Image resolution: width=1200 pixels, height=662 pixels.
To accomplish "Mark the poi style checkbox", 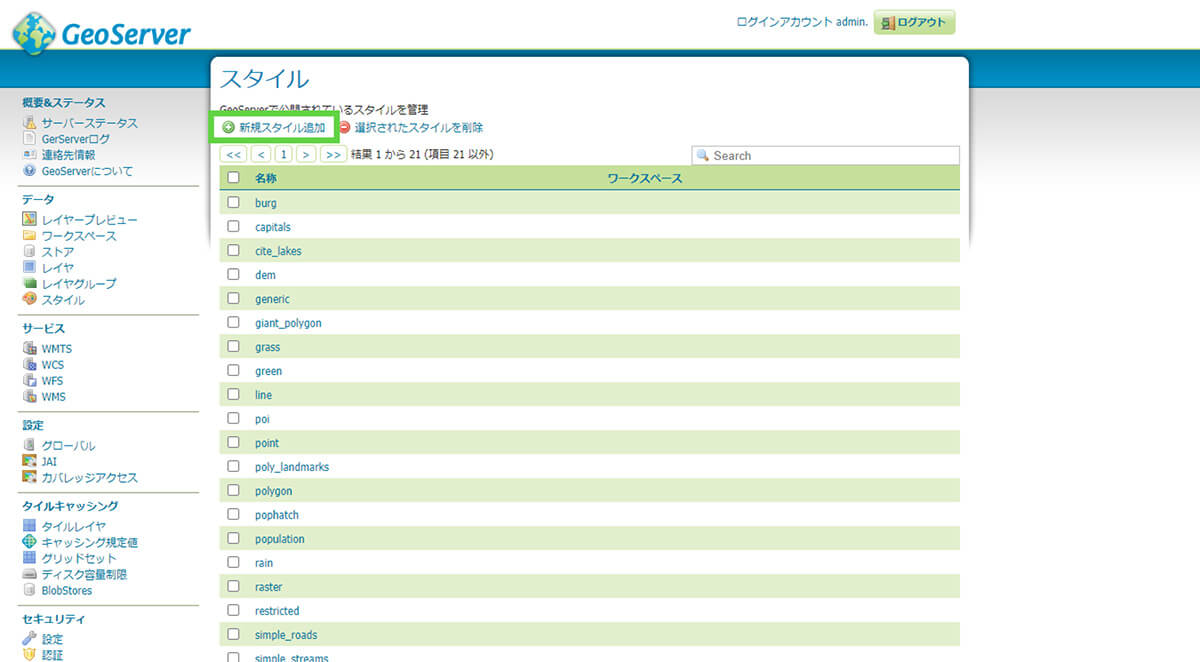I will (x=234, y=418).
